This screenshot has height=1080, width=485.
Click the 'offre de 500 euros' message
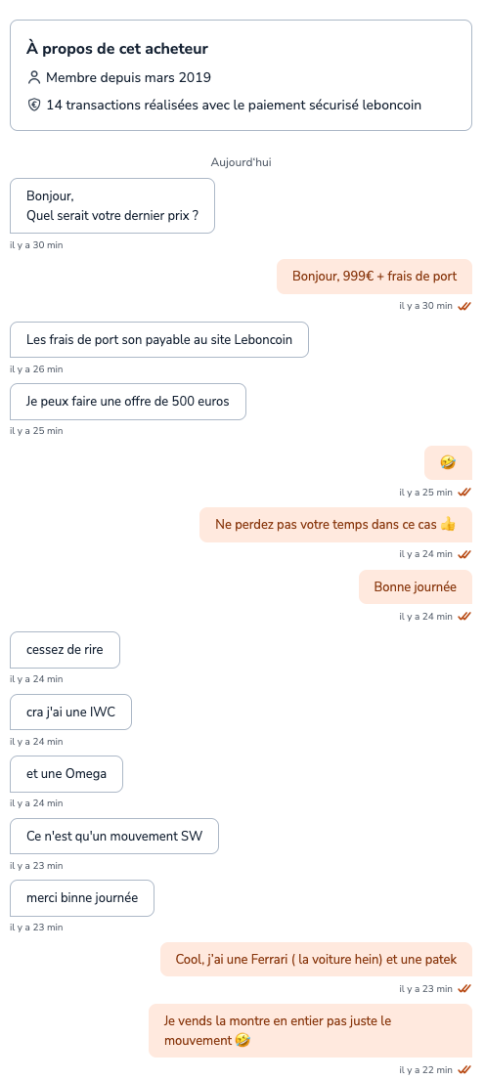click(127, 402)
